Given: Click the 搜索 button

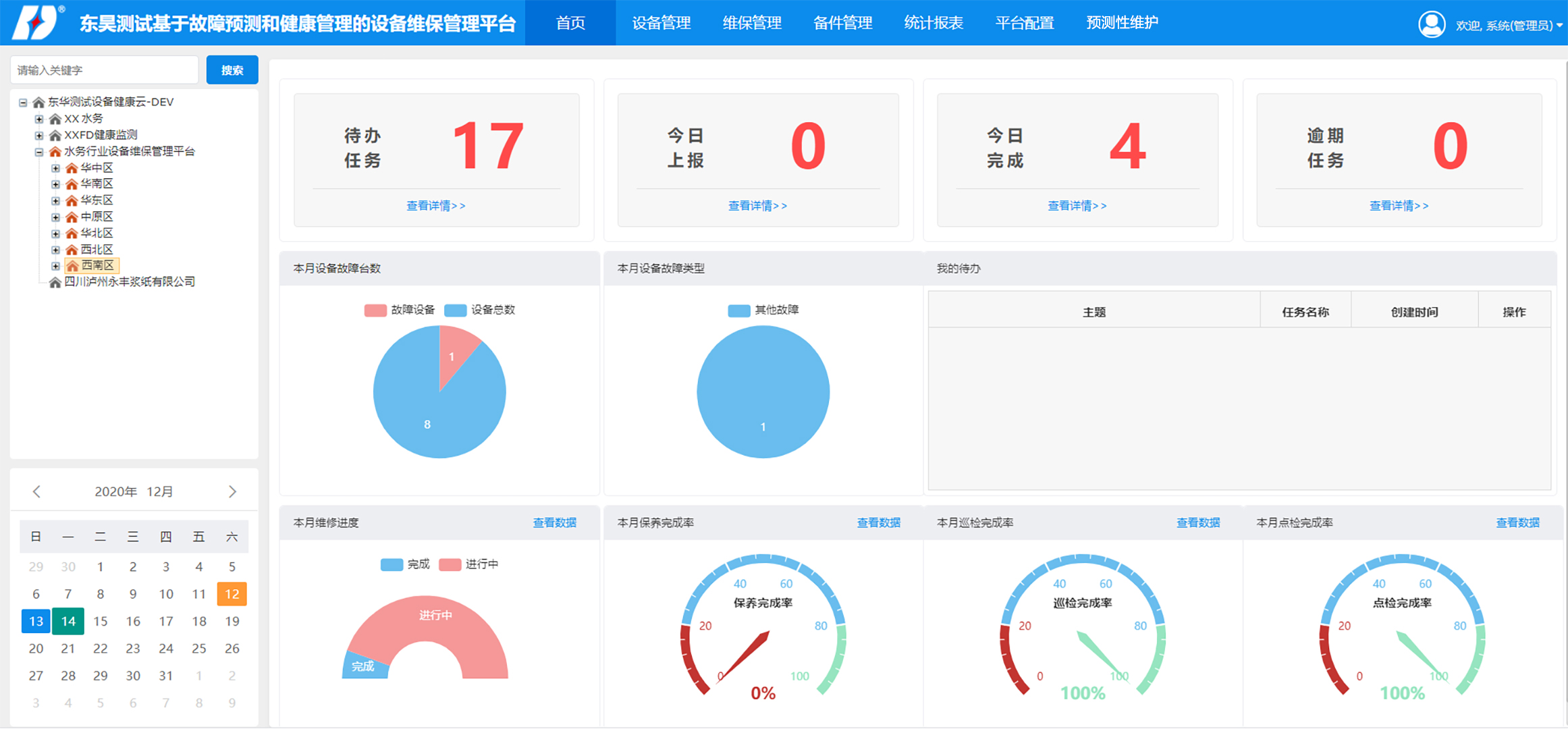Looking at the screenshot, I should [x=232, y=70].
